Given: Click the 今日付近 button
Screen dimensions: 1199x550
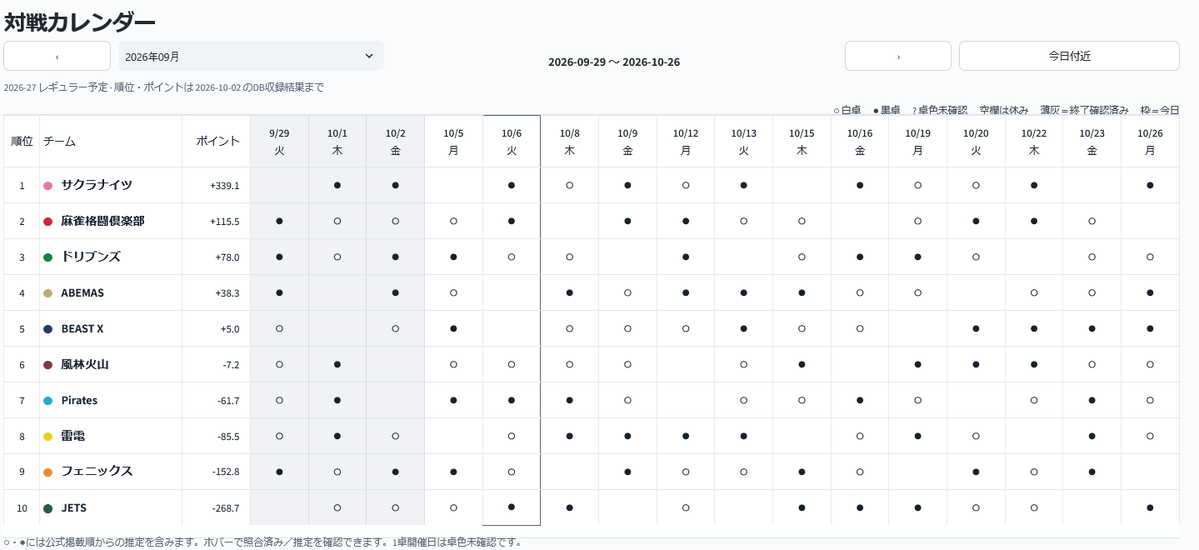Looking at the screenshot, I should click(1069, 56).
